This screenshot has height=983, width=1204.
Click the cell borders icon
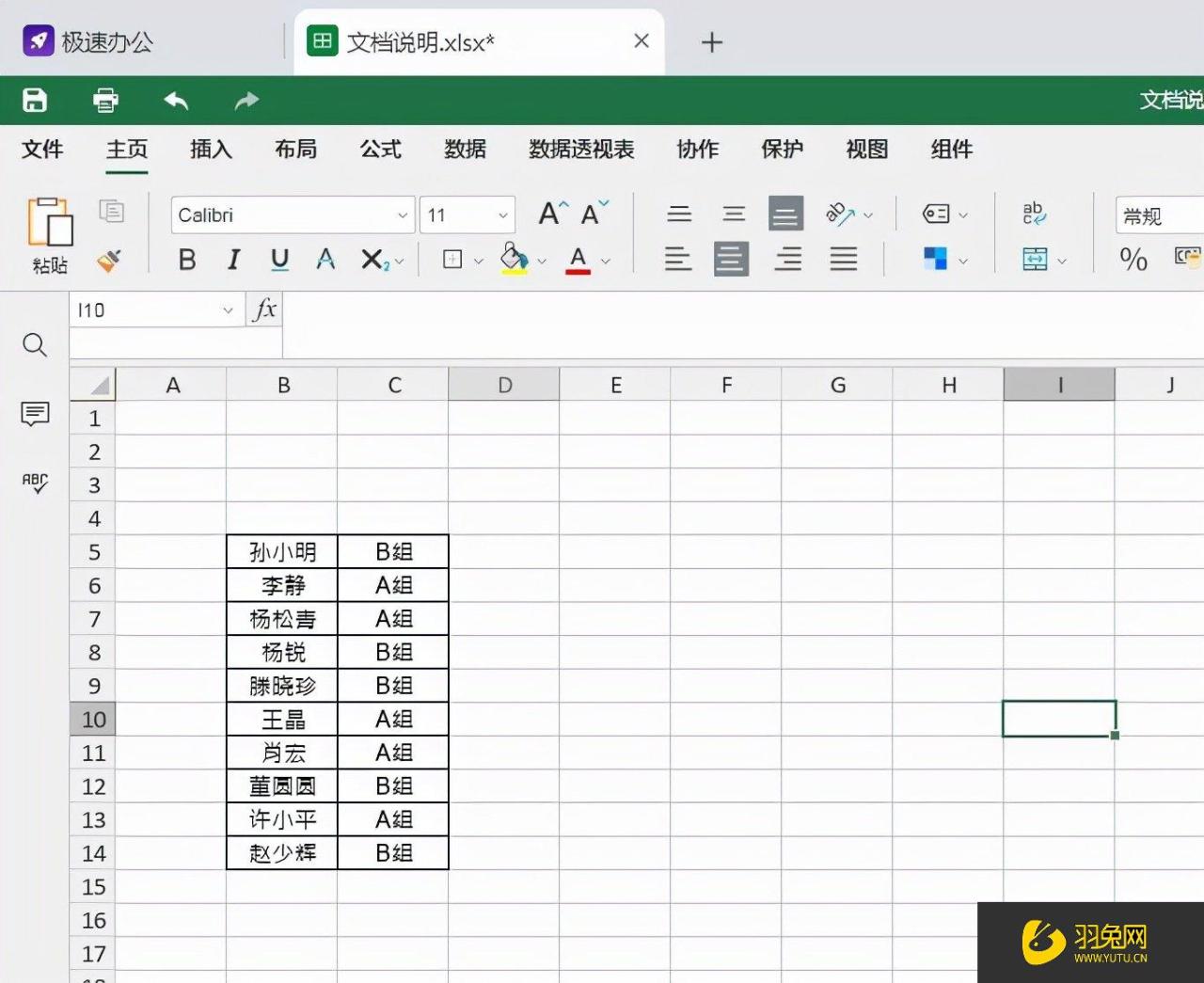[452, 260]
